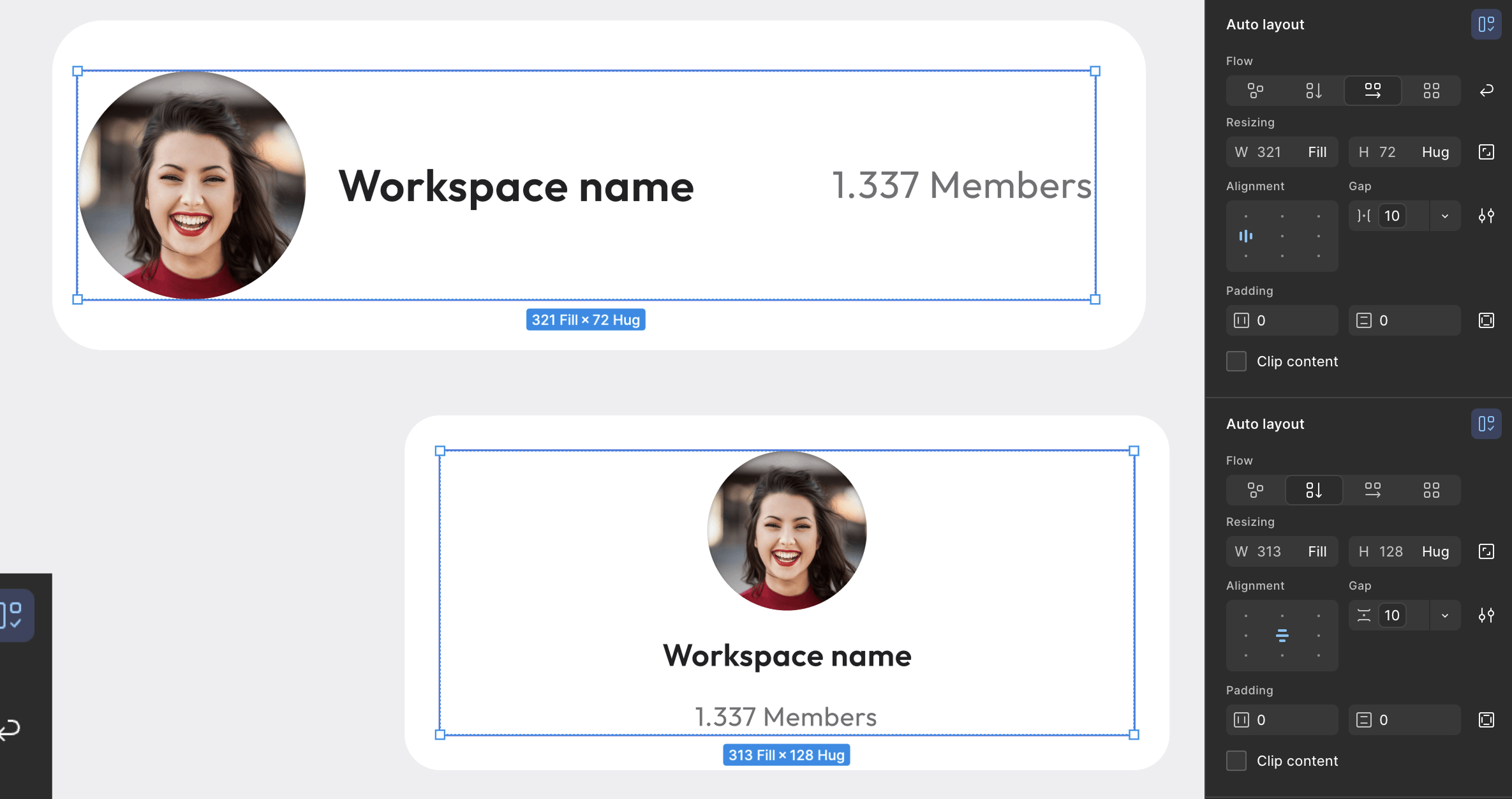Click the left-center cell in the top Alignment grid
Screen dimensions: 1512x799
coord(1245,236)
